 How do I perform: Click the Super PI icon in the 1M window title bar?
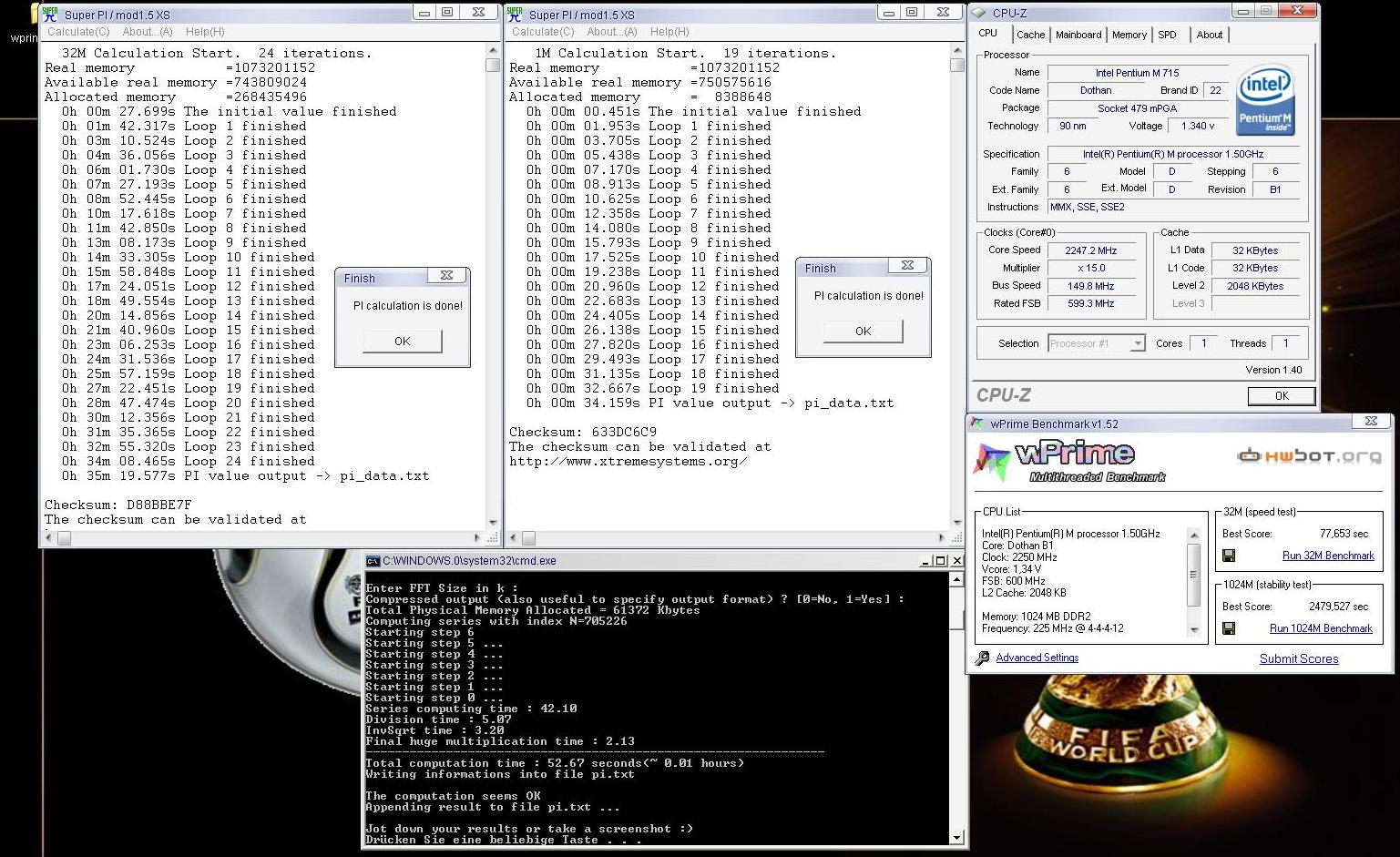[515, 14]
